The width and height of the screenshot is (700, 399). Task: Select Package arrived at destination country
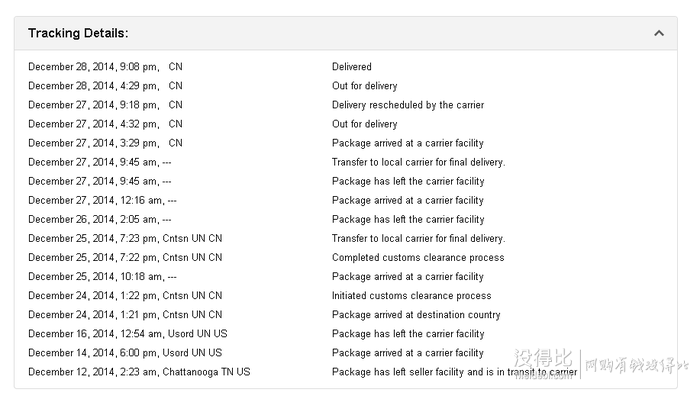(416, 315)
